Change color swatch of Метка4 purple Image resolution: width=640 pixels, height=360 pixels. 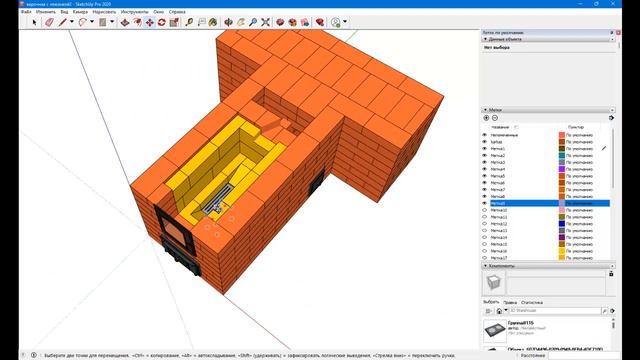[x=562, y=169]
